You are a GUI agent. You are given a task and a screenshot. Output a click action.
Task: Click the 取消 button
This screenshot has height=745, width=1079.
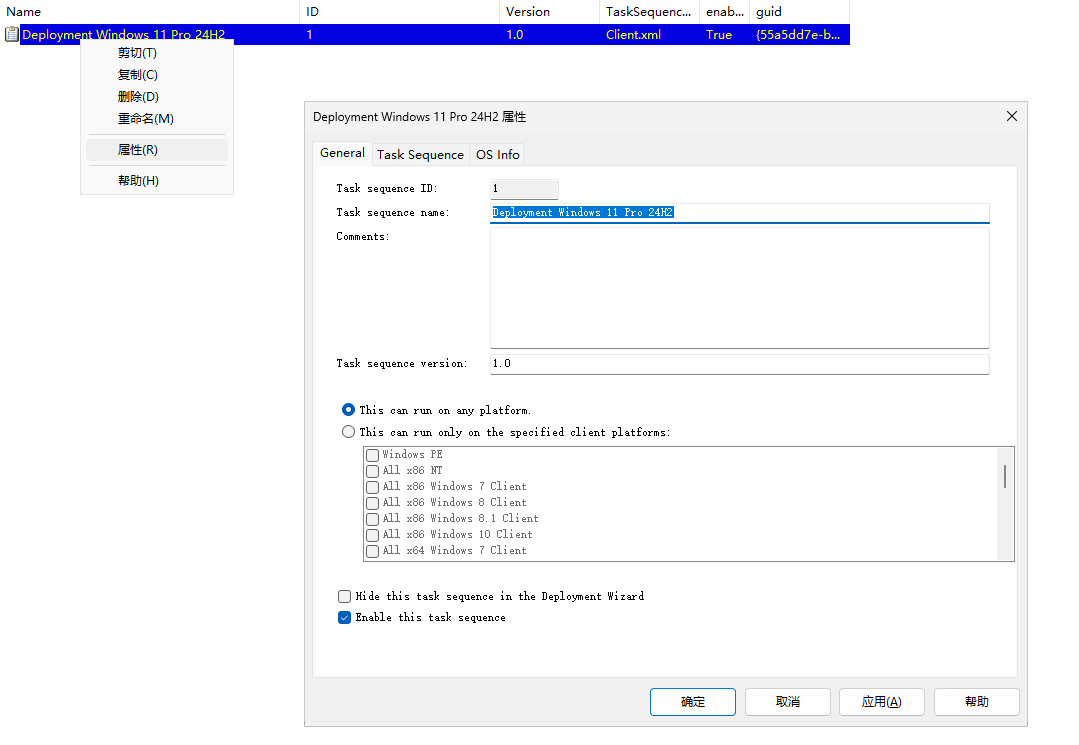click(787, 701)
